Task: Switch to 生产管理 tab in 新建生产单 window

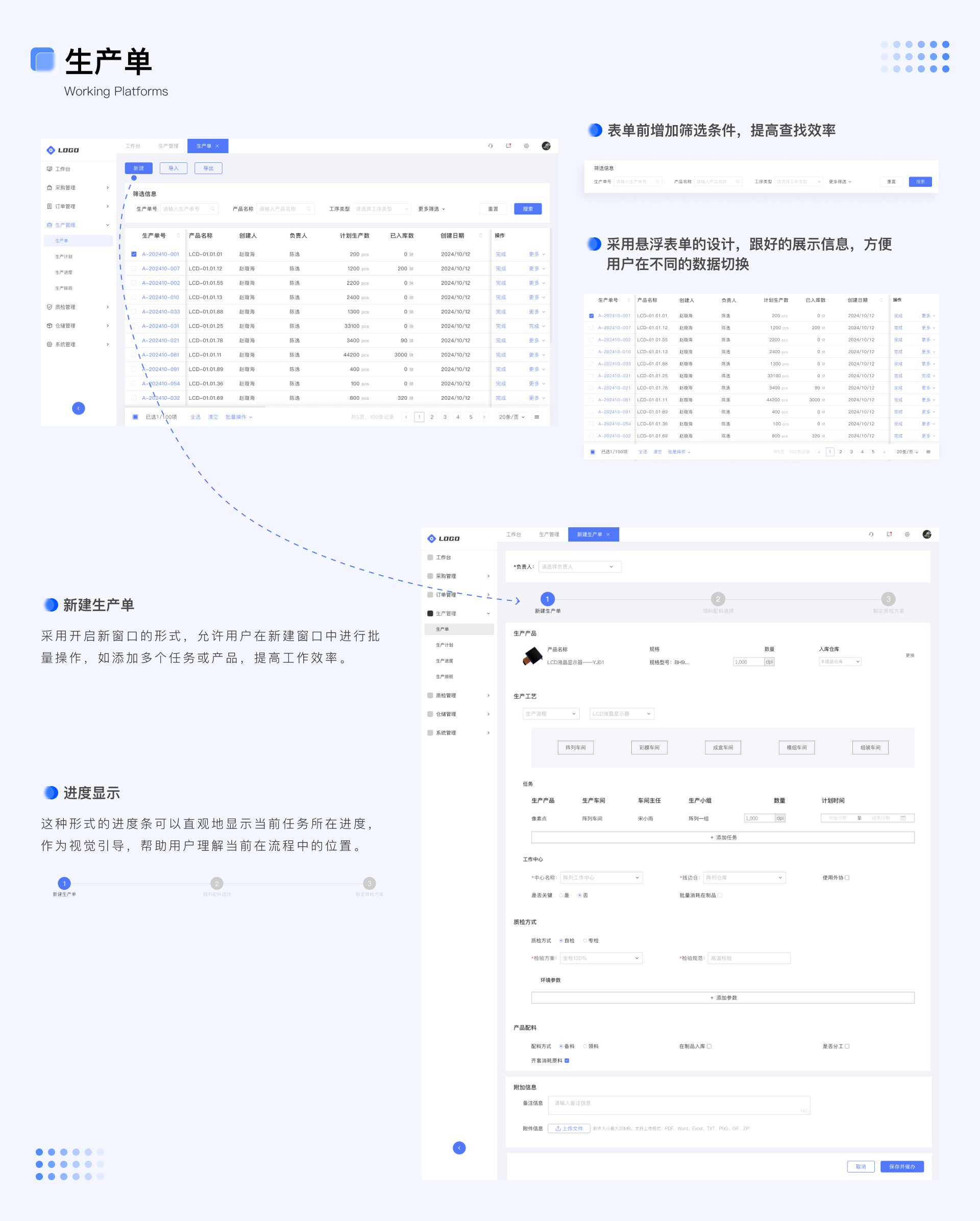Action: coord(549,534)
